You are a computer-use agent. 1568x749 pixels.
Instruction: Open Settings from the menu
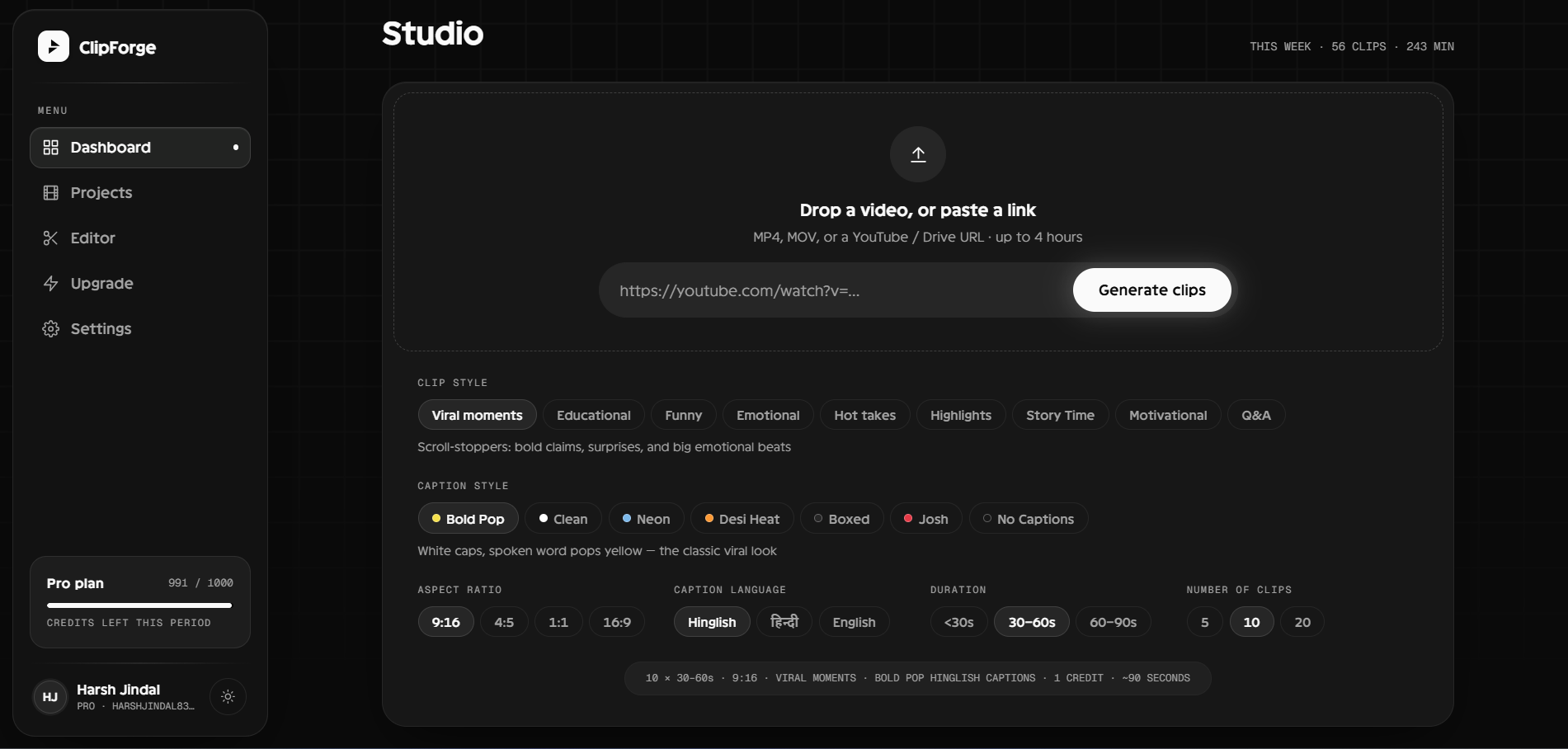click(140, 329)
